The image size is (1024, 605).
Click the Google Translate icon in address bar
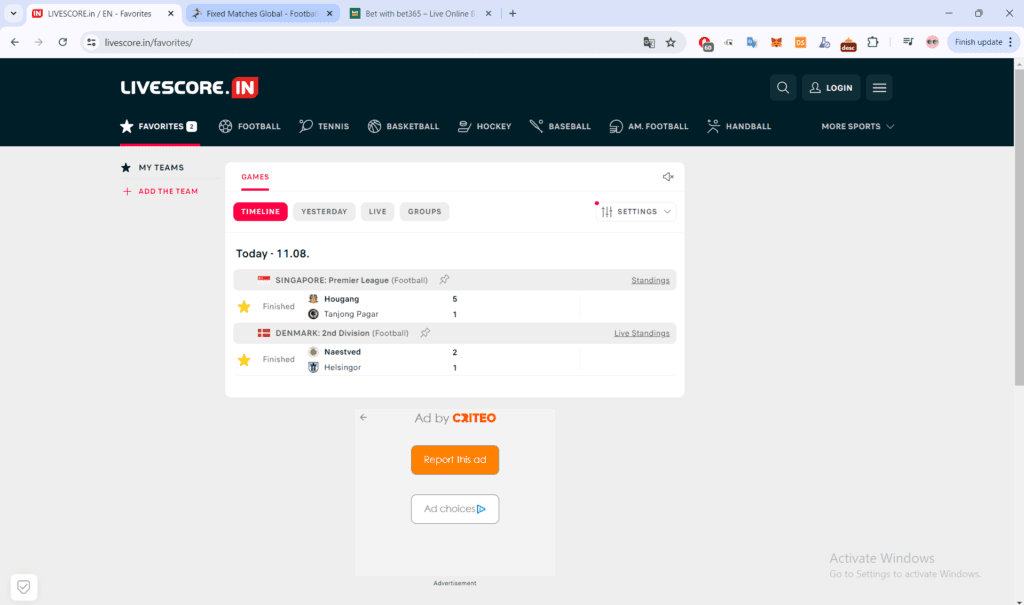coord(649,42)
